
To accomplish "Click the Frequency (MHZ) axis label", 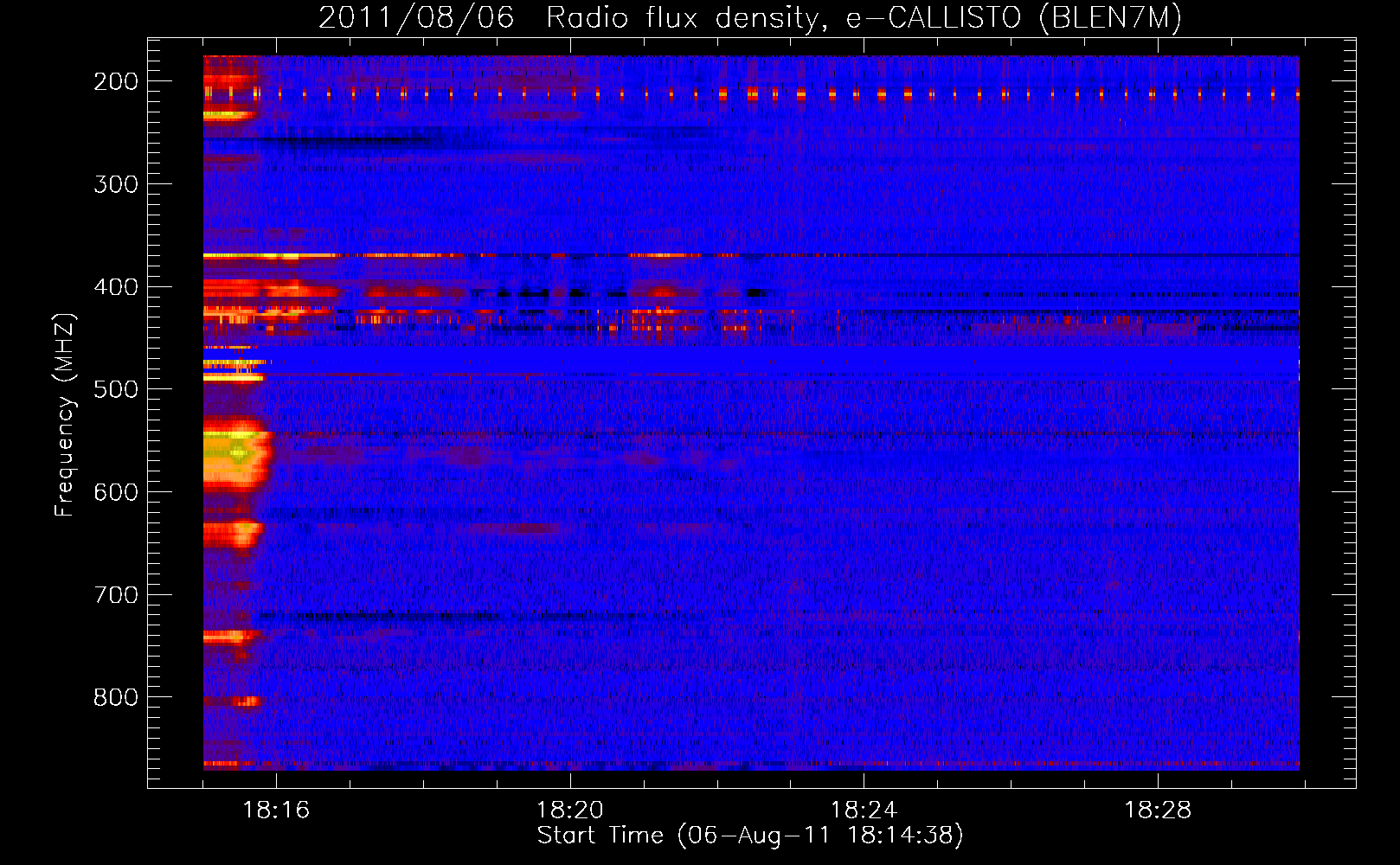I will click(x=65, y=414).
